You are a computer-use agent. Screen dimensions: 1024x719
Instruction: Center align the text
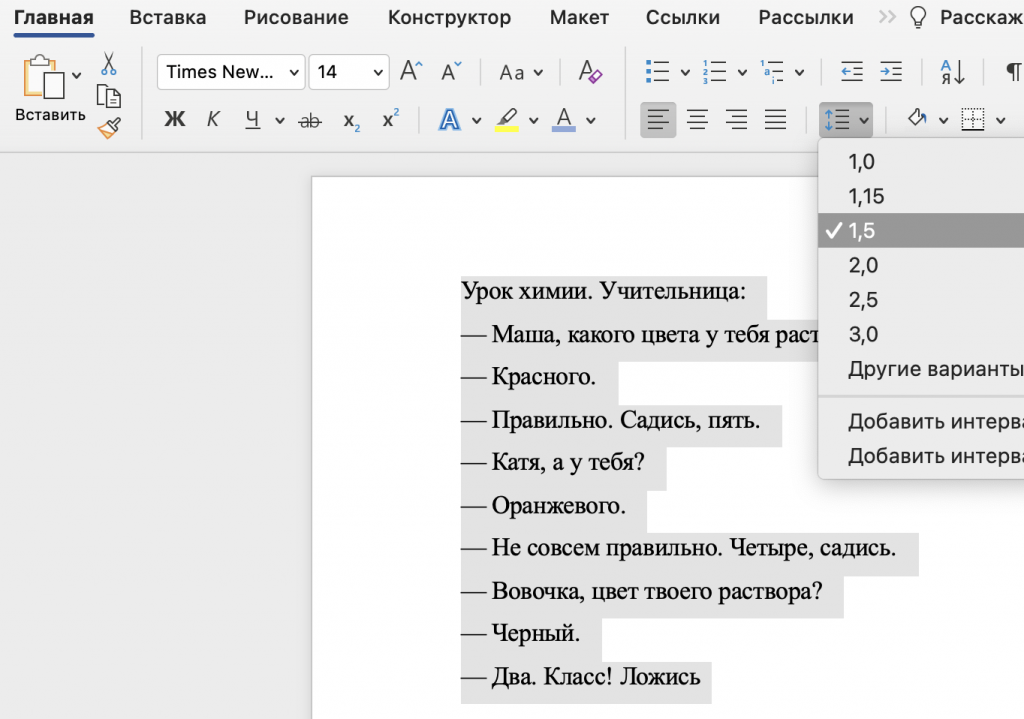click(697, 120)
